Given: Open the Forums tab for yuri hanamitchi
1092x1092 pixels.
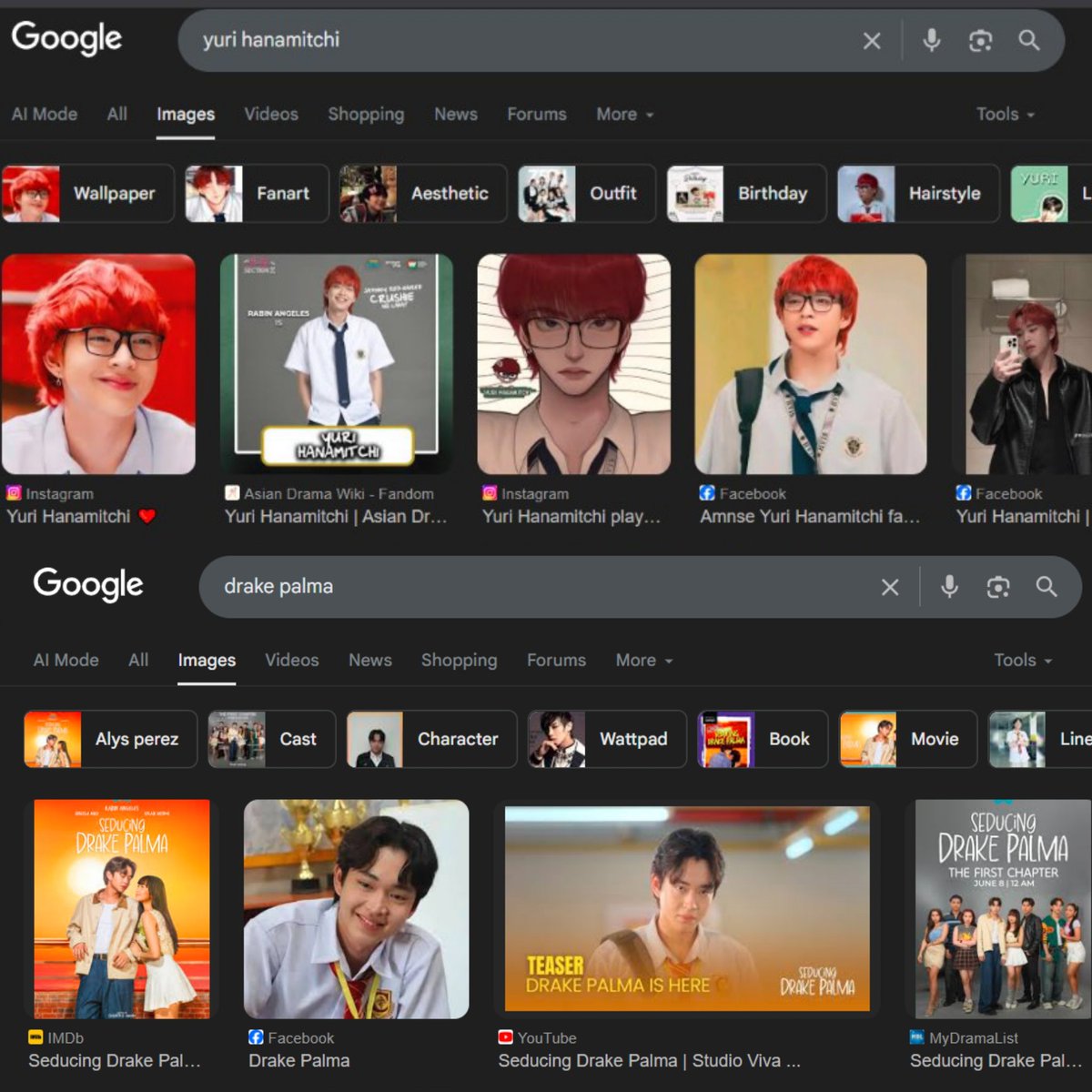Looking at the screenshot, I should (x=537, y=115).
